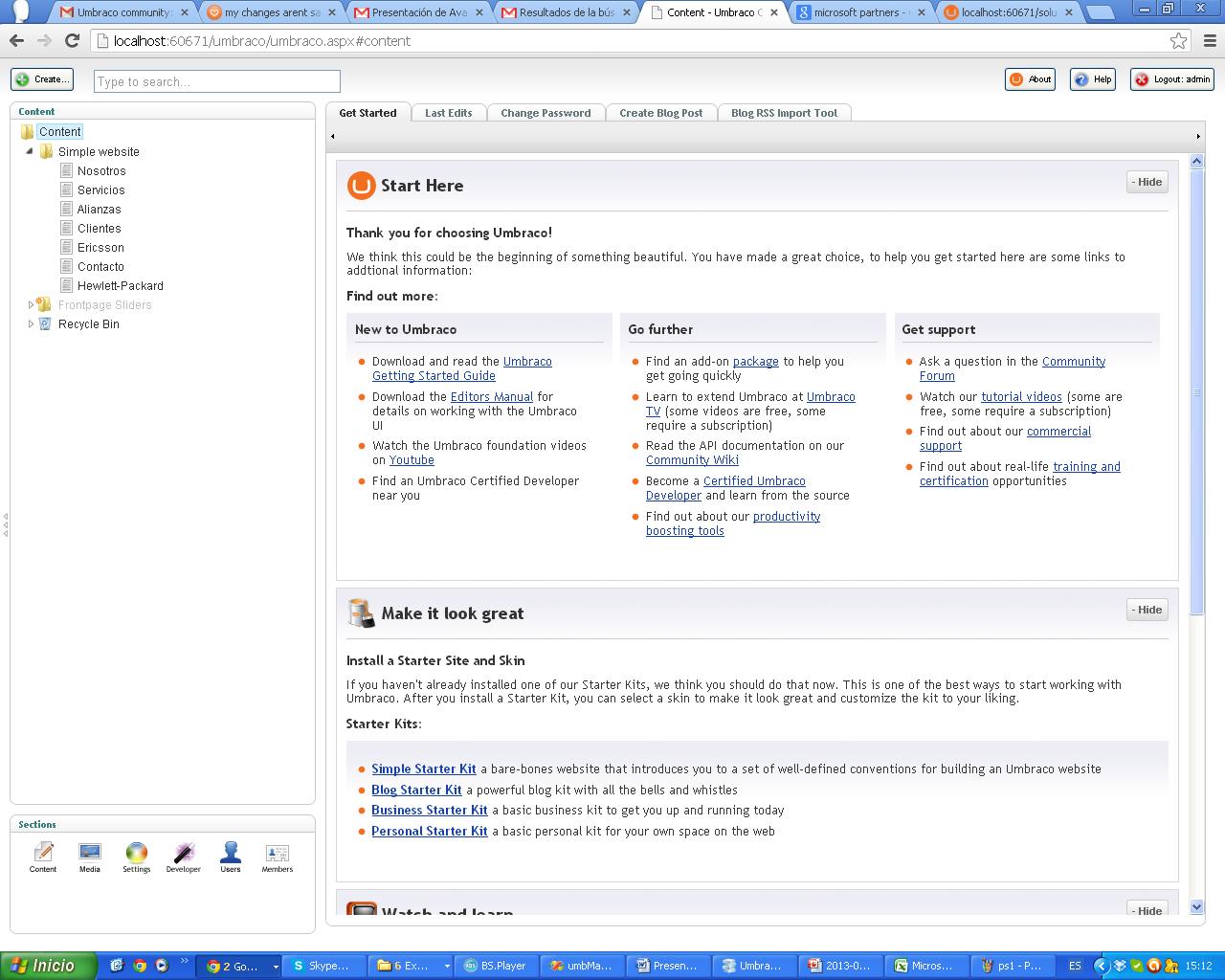Select the Servicios tree item
This screenshot has height=980, width=1225.
(101, 189)
